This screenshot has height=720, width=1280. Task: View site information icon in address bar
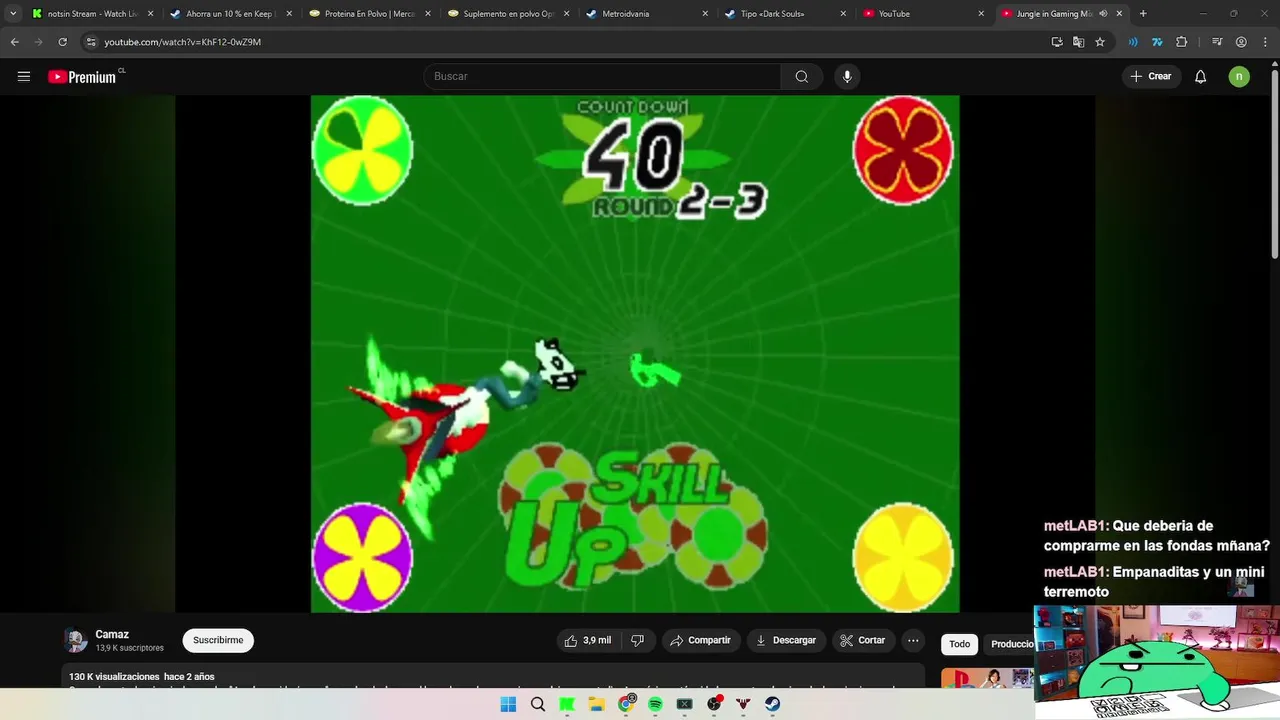coord(90,42)
